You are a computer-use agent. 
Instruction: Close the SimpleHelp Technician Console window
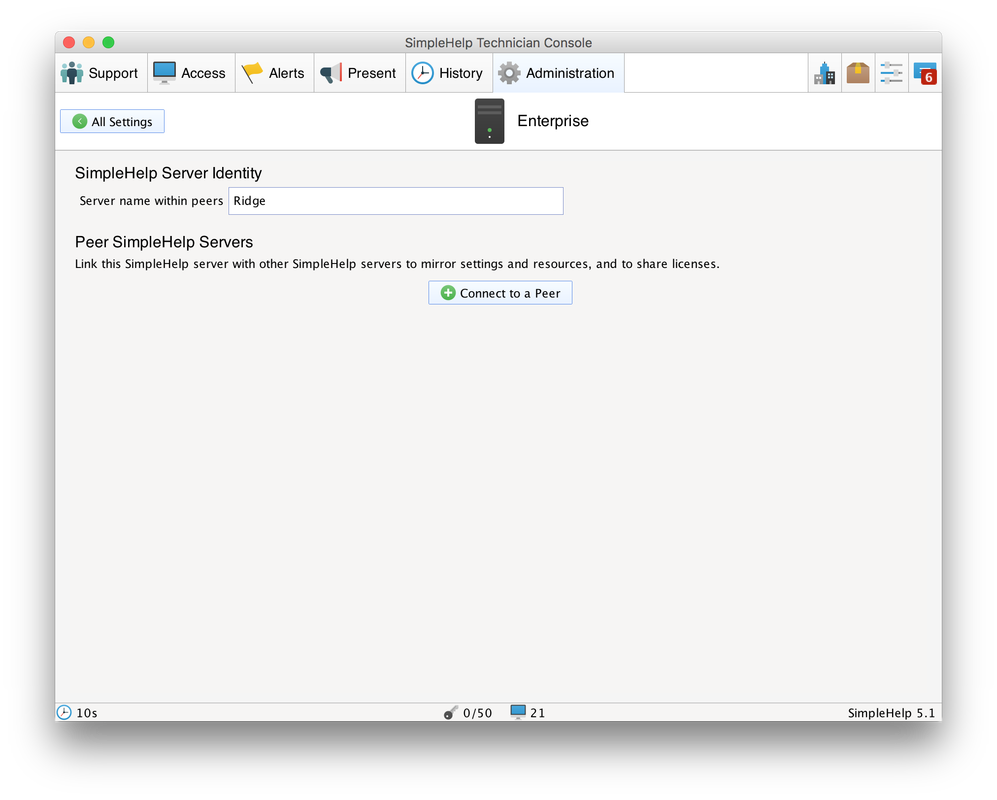tap(69, 43)
